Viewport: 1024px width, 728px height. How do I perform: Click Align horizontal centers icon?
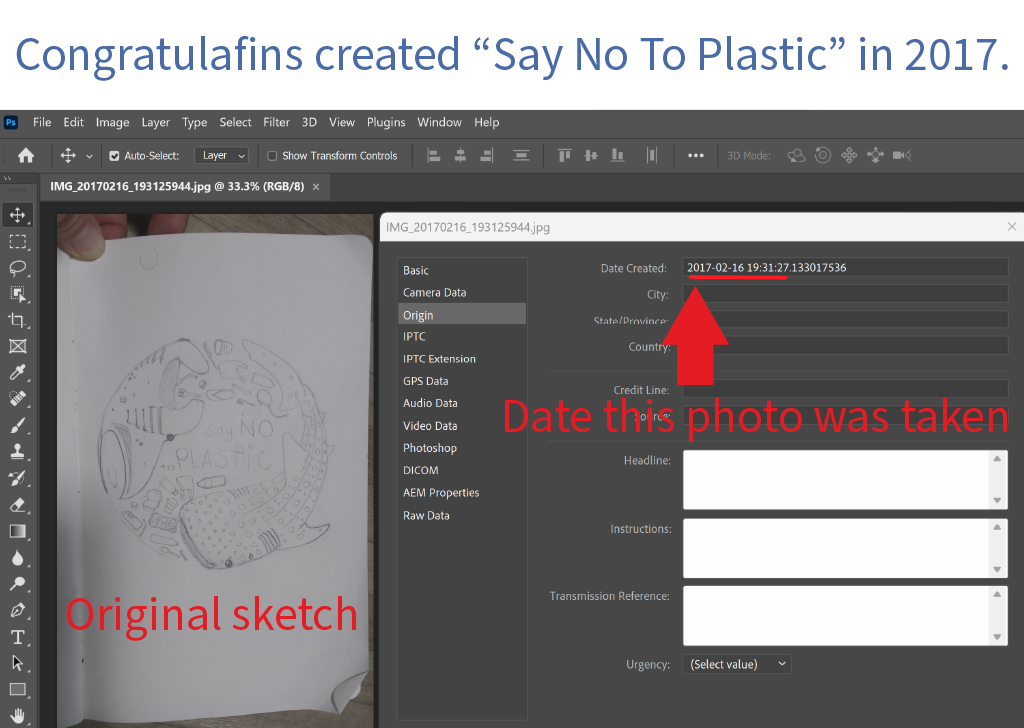(x=460, y=155)
